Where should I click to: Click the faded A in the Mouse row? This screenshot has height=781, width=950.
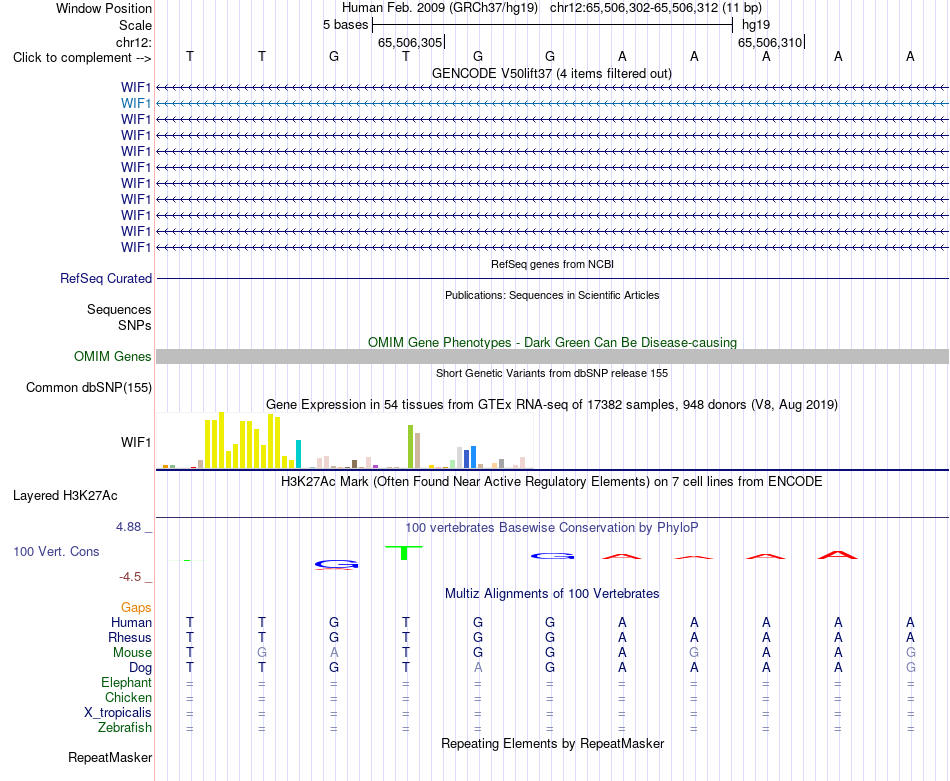[x=334, y=653]
